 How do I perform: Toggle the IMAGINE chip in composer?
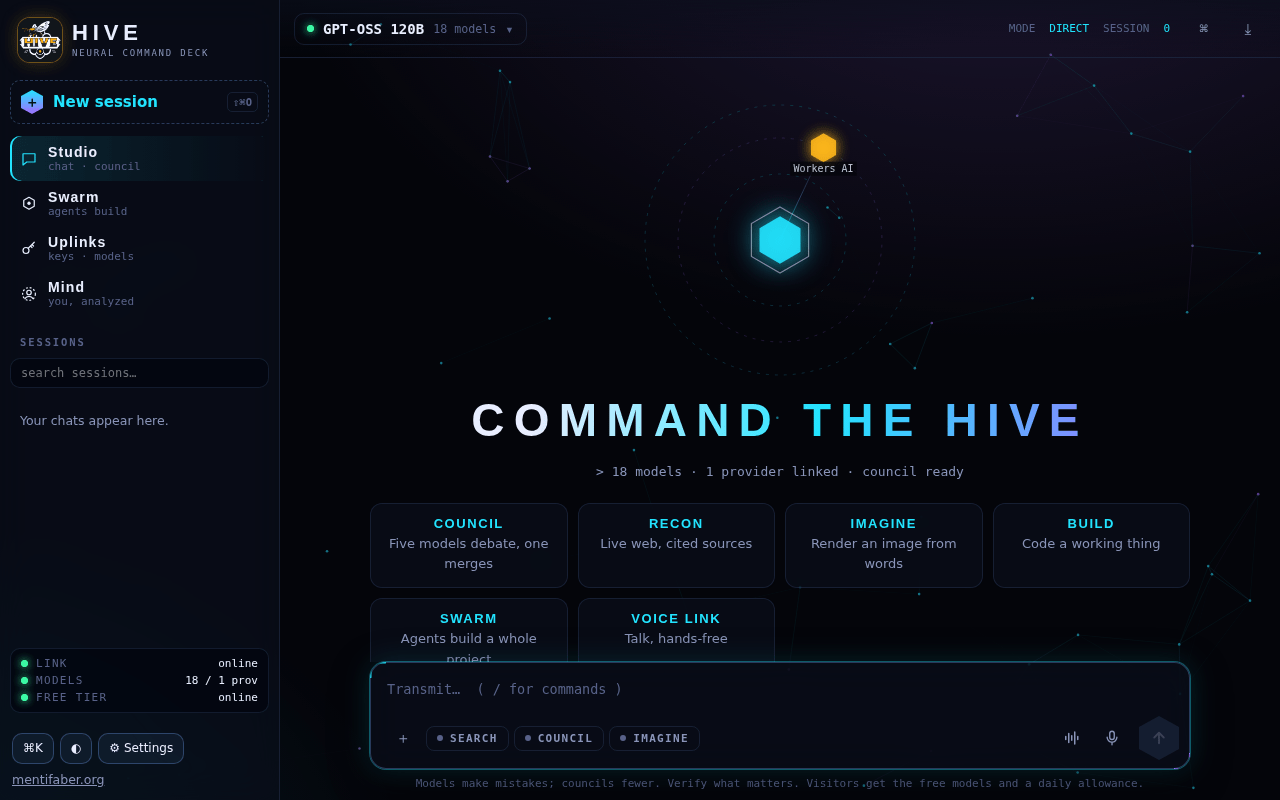click(654, 738)
